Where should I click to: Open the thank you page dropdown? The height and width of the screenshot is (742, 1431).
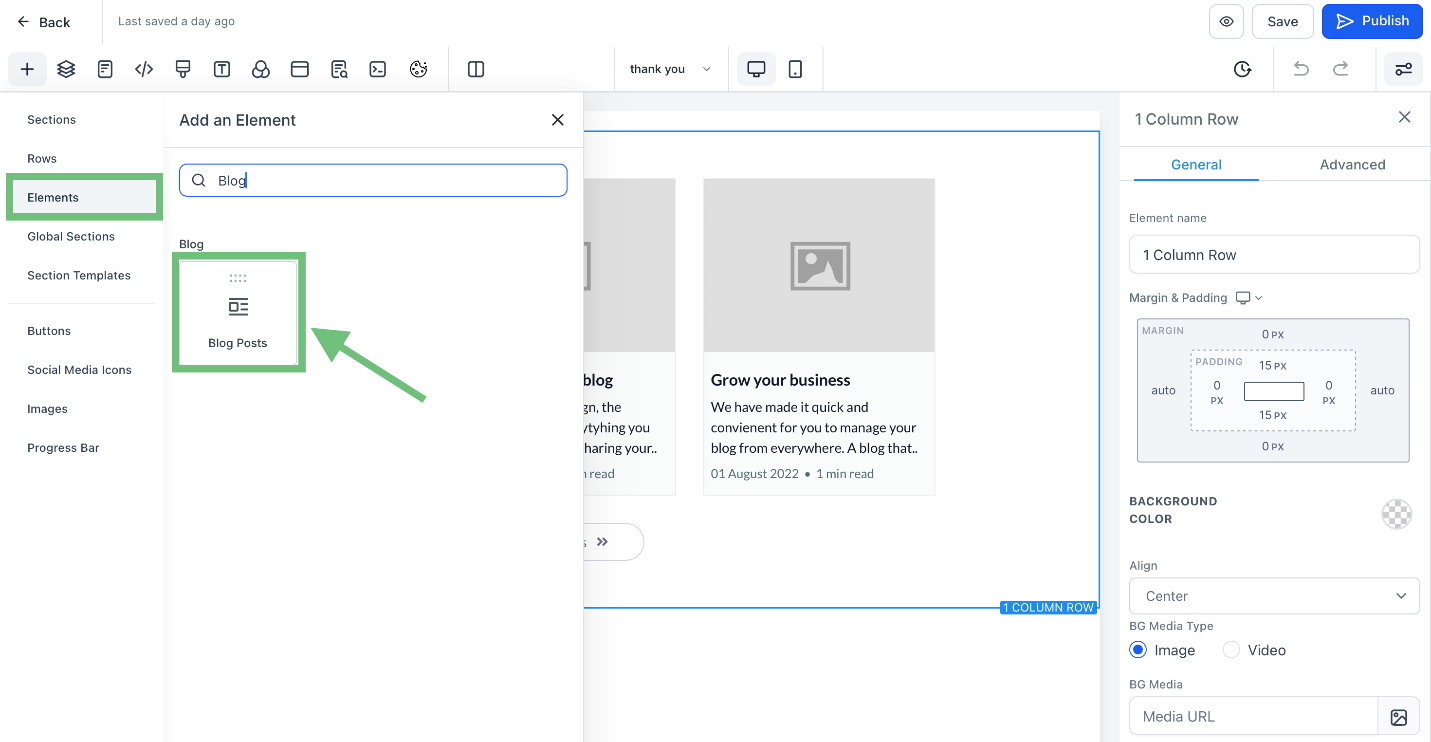pos(670,69)
